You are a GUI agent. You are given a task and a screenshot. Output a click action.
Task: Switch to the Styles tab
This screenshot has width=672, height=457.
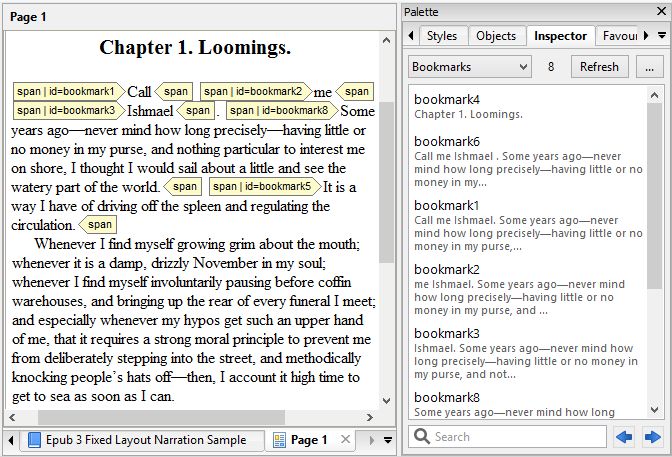coord(441,36)
